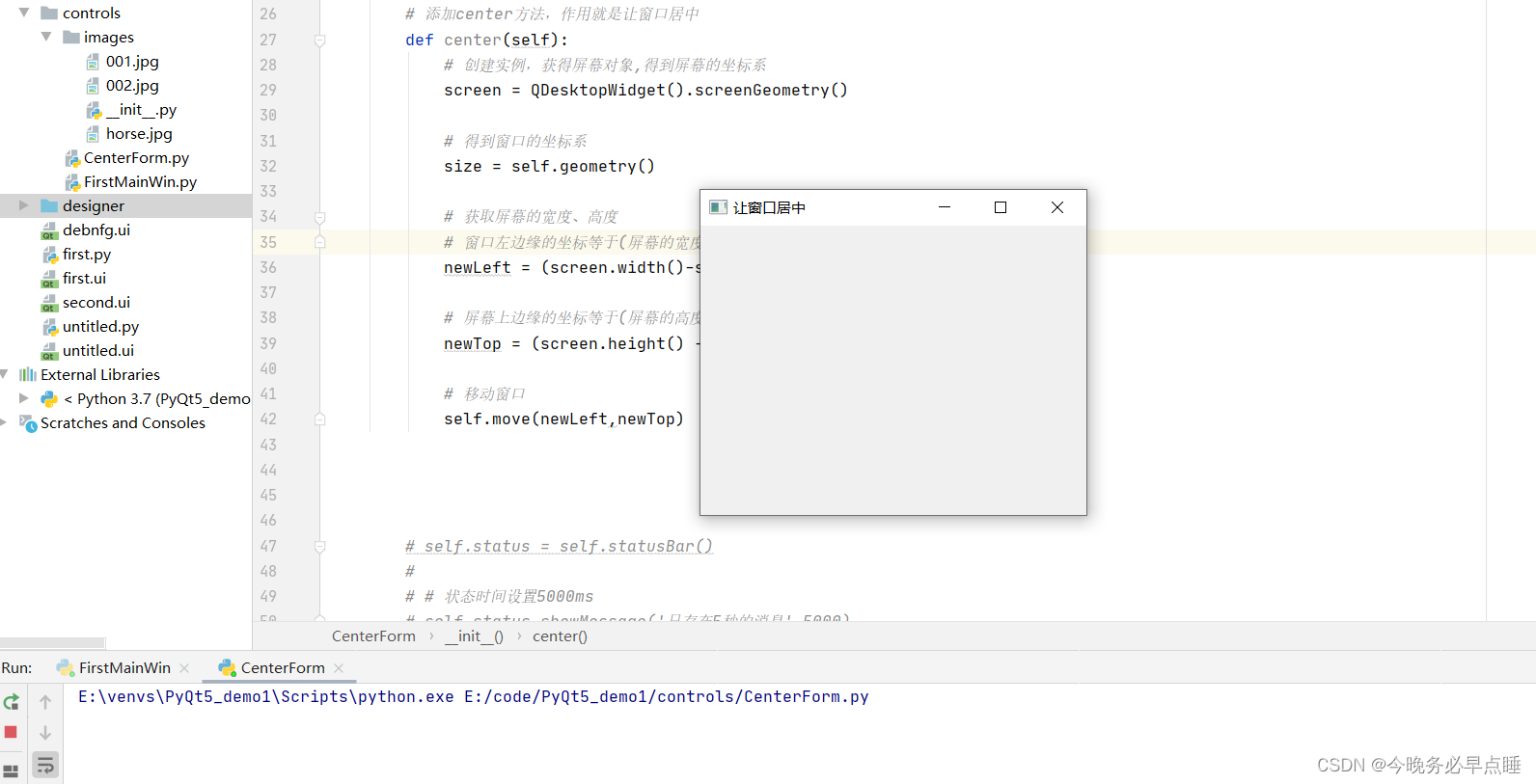Click the newLeft assignment code line

coord(571,268)
